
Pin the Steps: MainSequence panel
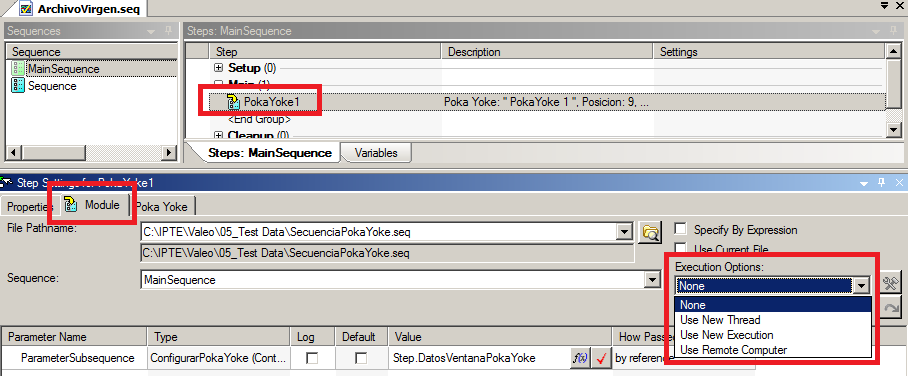pos(892,31)
